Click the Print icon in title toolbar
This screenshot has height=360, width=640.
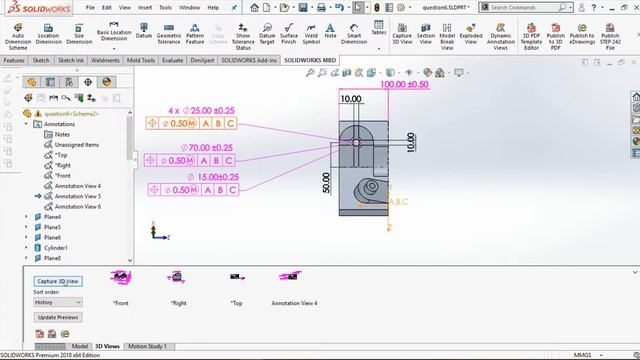pos(321,7)
